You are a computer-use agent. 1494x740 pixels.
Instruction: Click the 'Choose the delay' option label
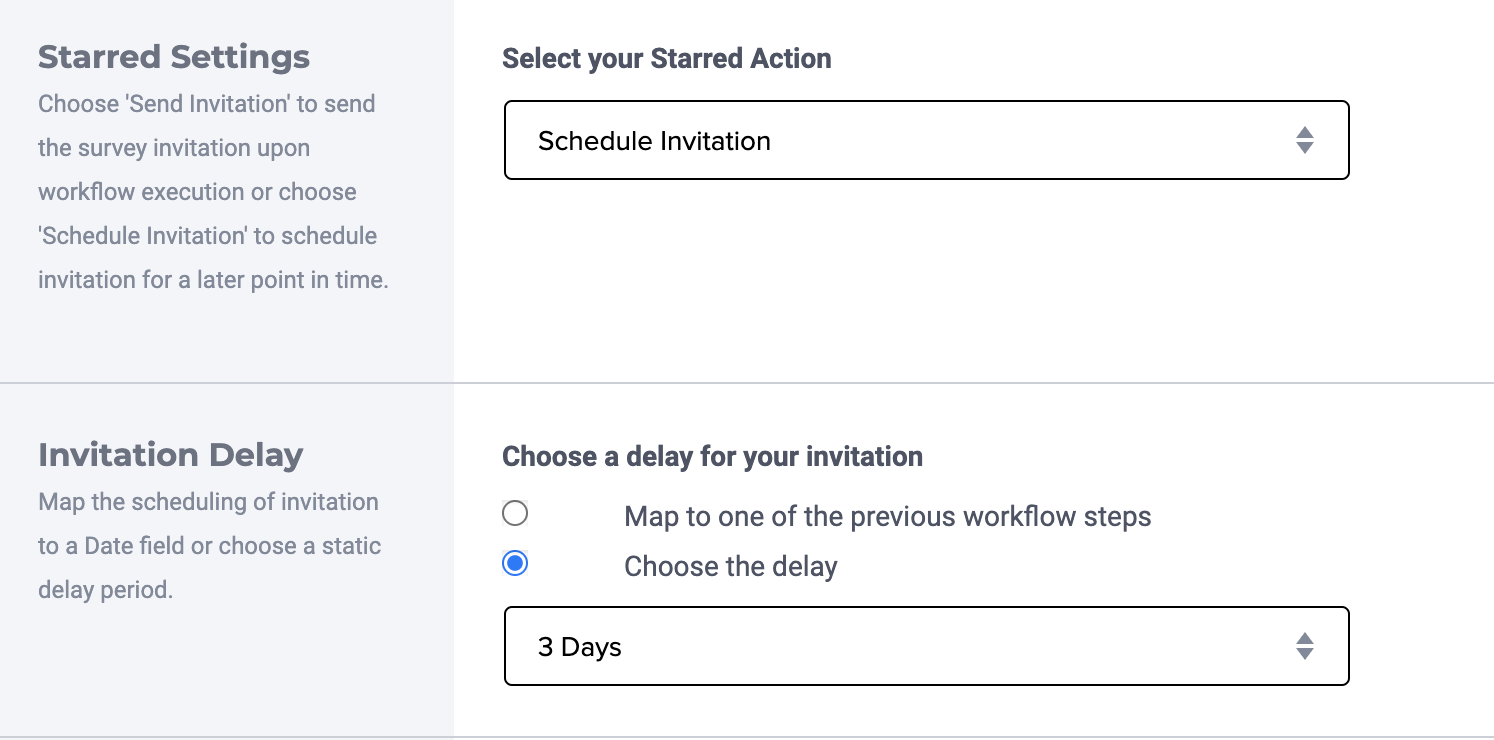click(x=730, y=567)
